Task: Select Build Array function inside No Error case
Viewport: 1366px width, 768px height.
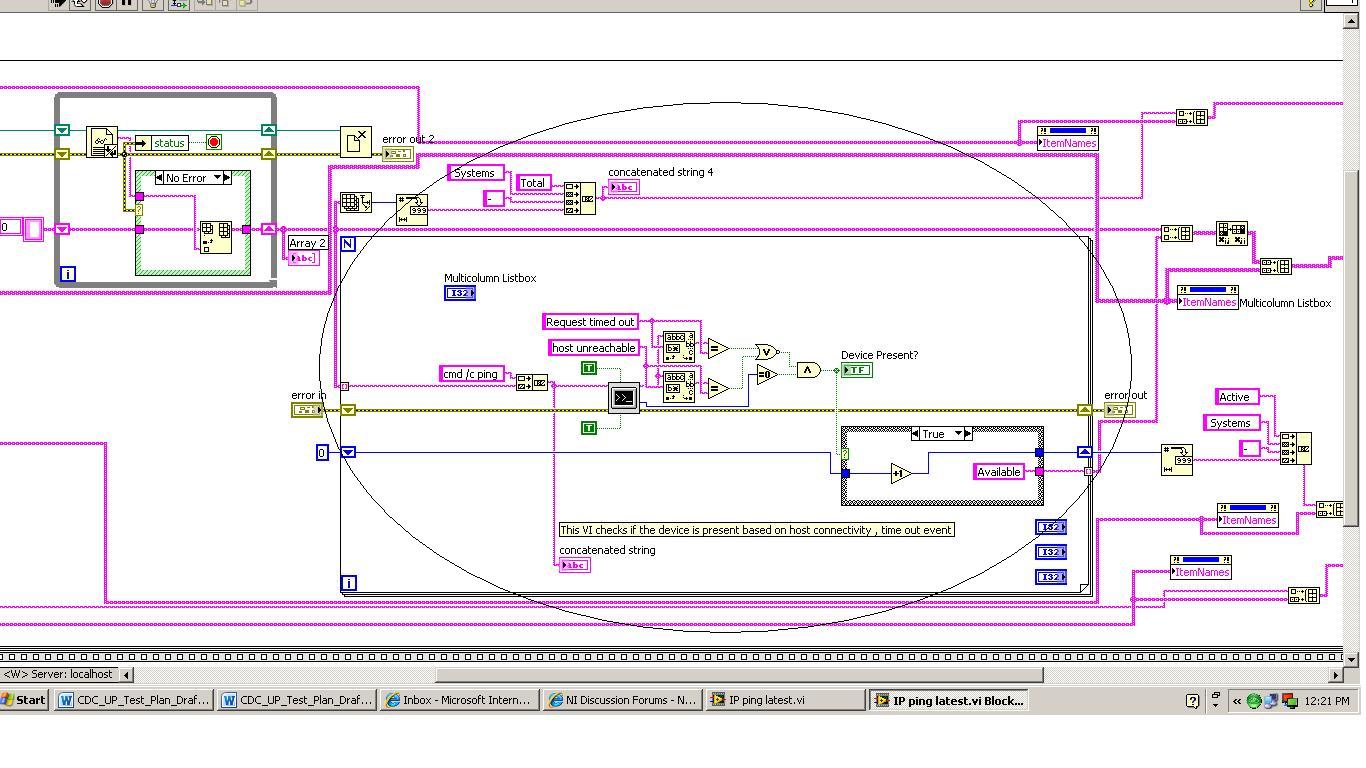Action: (x=216, y=237)
